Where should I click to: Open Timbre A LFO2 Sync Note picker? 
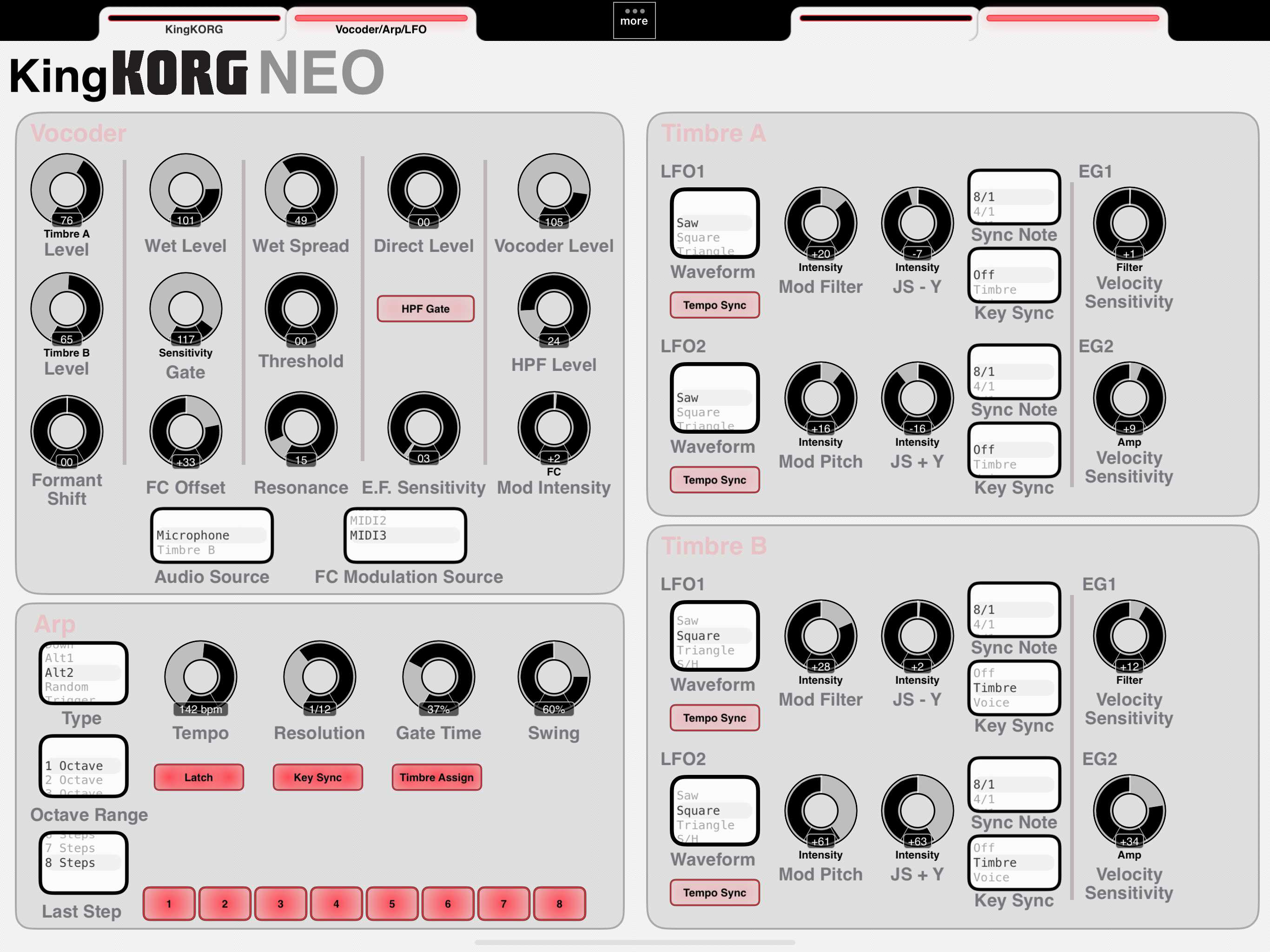click(x=1014, y=372)
